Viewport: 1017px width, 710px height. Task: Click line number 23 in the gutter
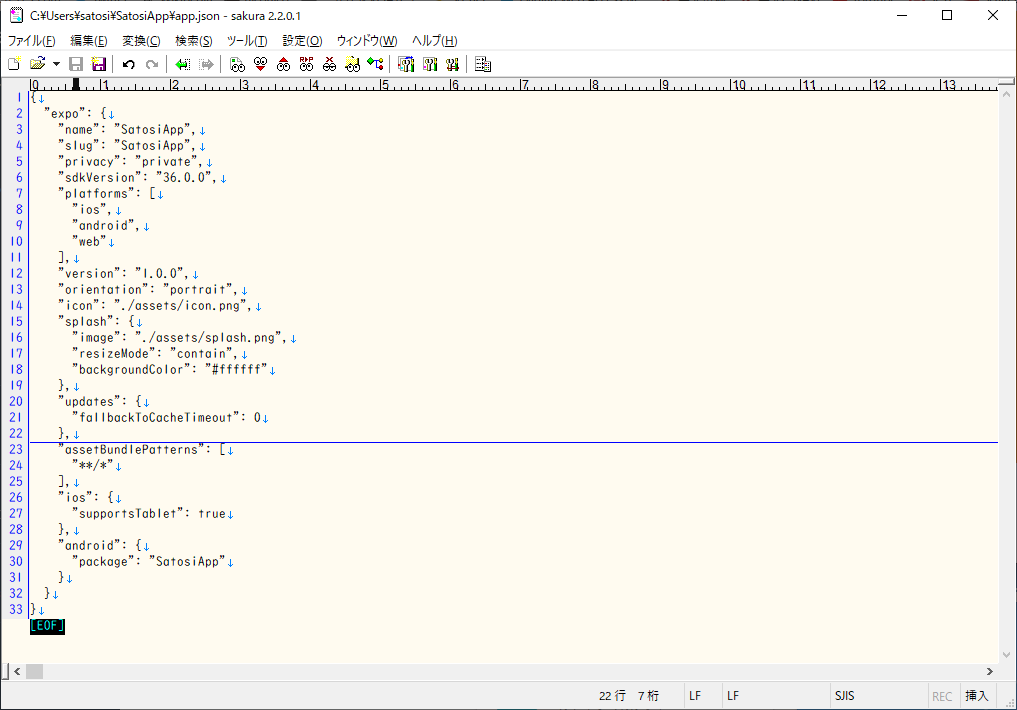click(x=16, y=449)
